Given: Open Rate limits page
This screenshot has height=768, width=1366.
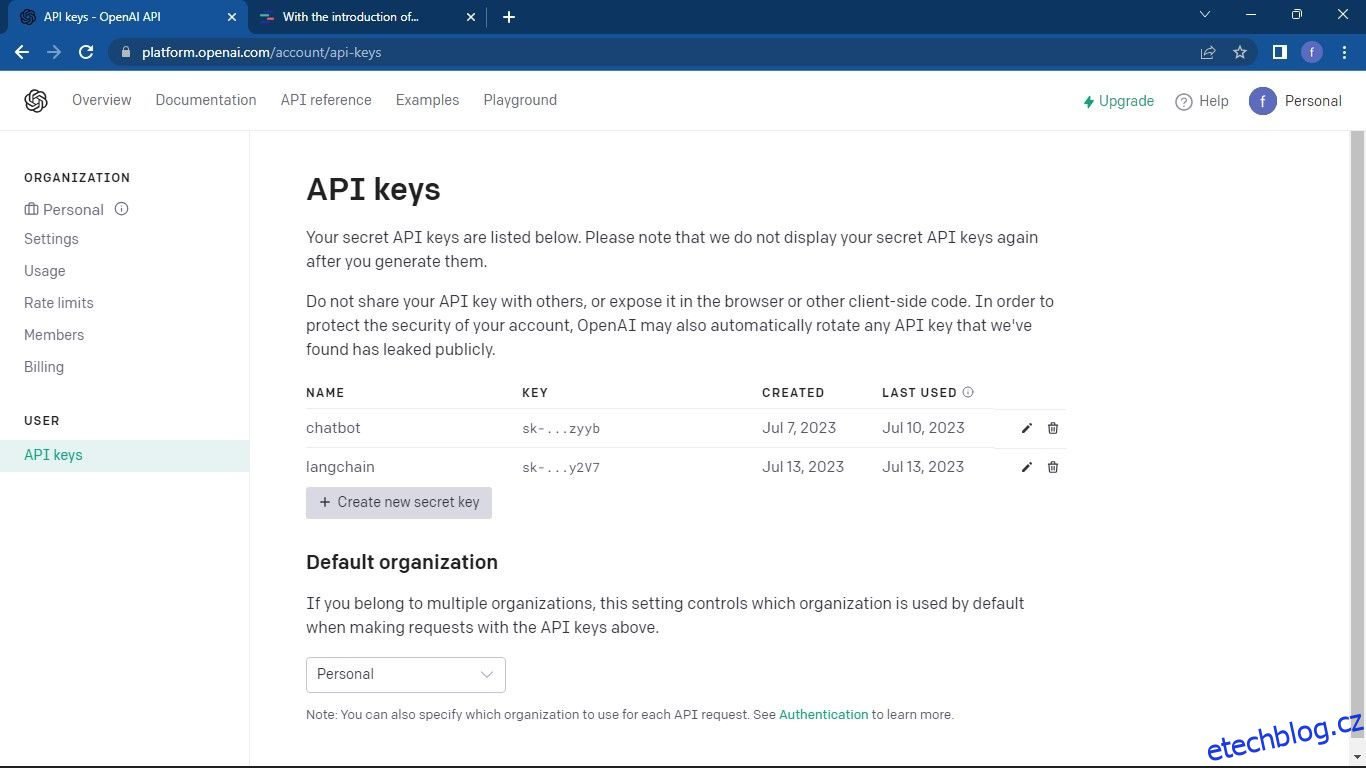Looking at the screenshot, I should (59, 303).
